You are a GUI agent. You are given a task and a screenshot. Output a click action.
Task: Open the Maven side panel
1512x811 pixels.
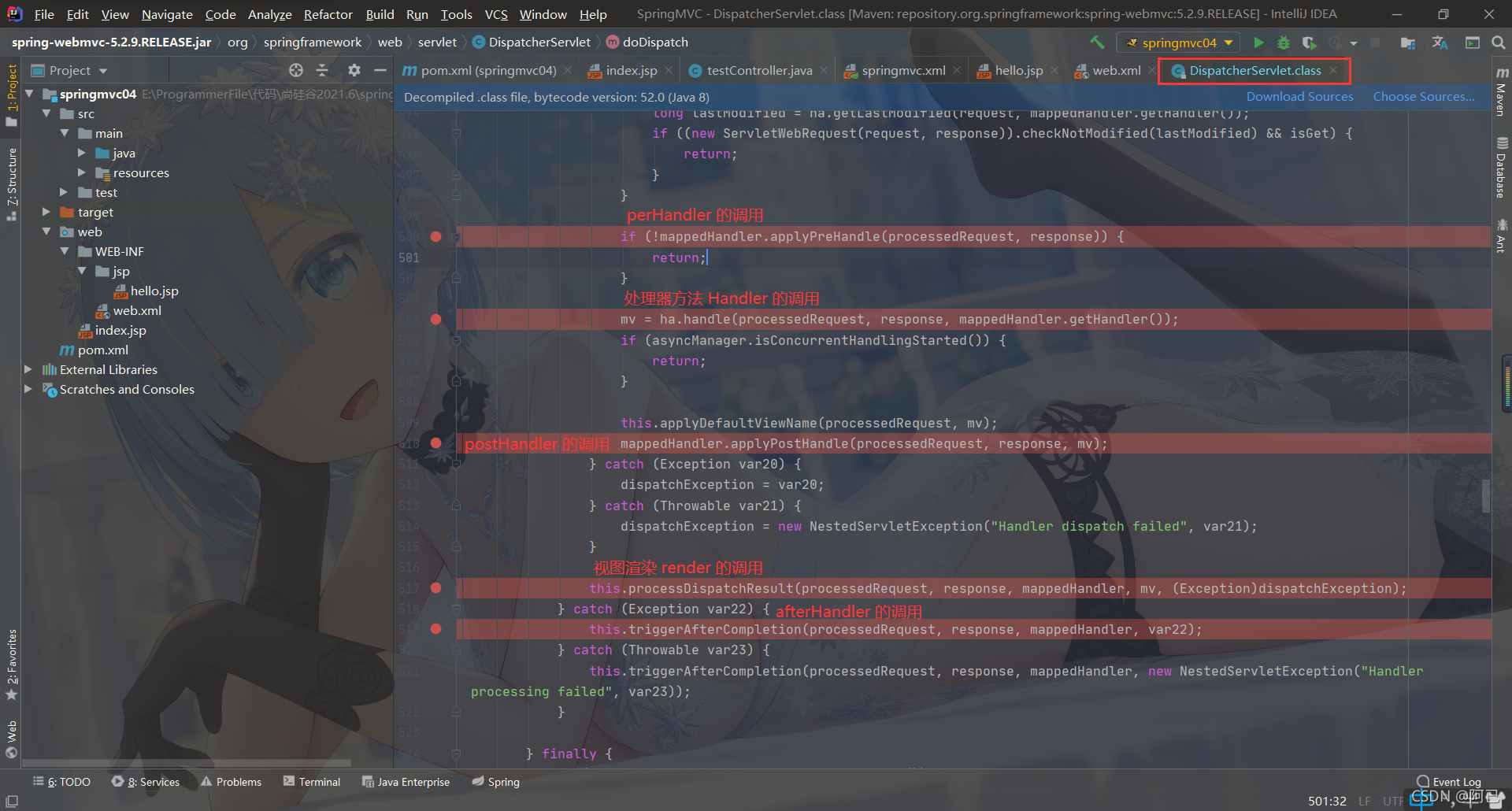pos(1502,91)
